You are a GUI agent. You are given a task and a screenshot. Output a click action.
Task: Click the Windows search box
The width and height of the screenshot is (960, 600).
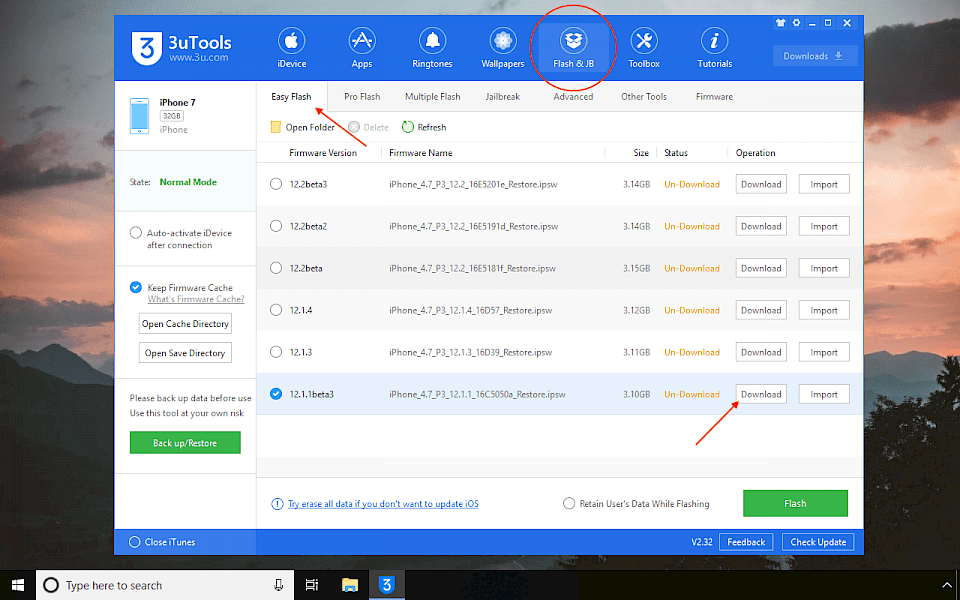tap(165, 585)
